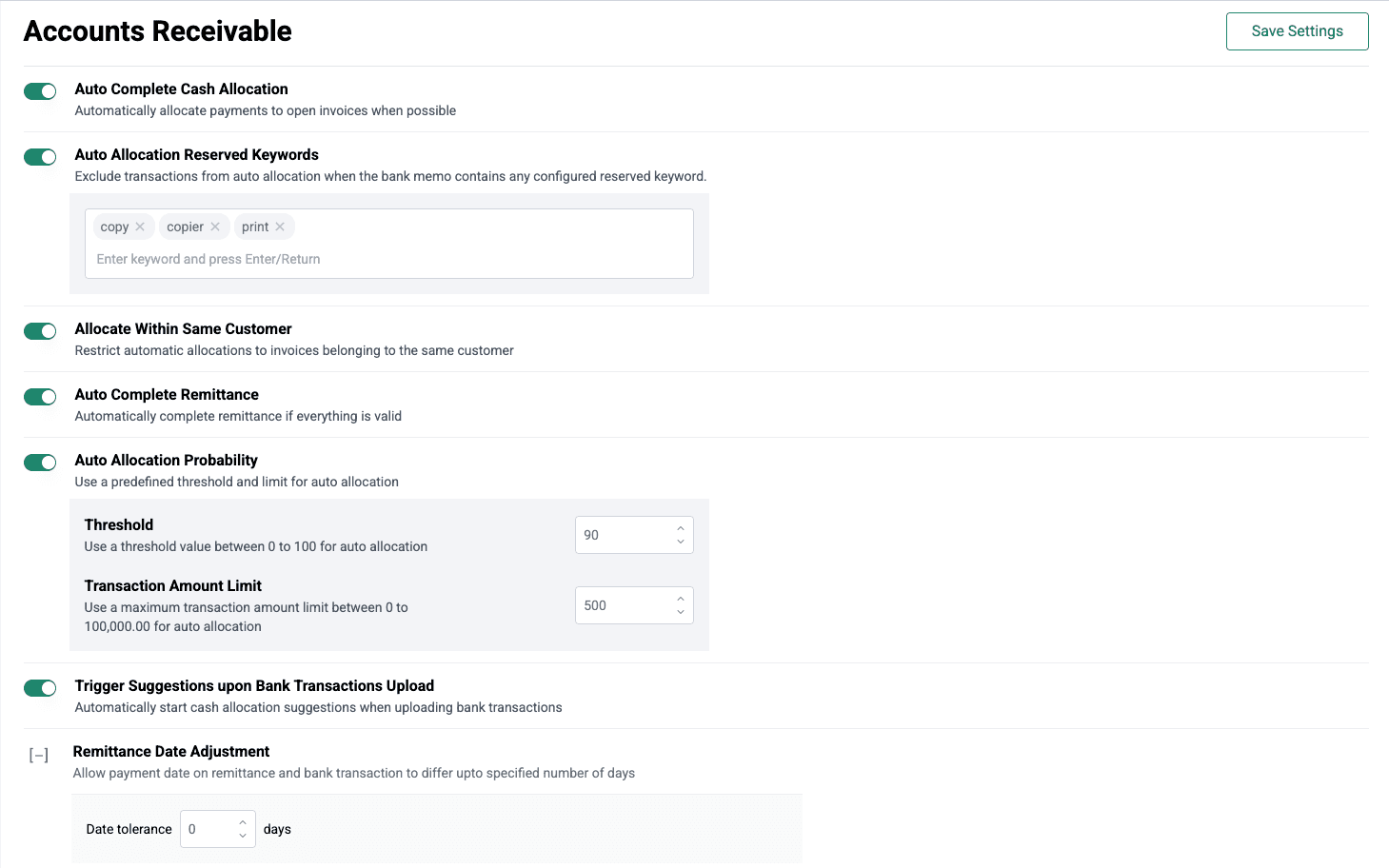Viewport: 1389px width, 868px height.
Task: Click the Auto Allocation Probability label
Action: (167, 461)
